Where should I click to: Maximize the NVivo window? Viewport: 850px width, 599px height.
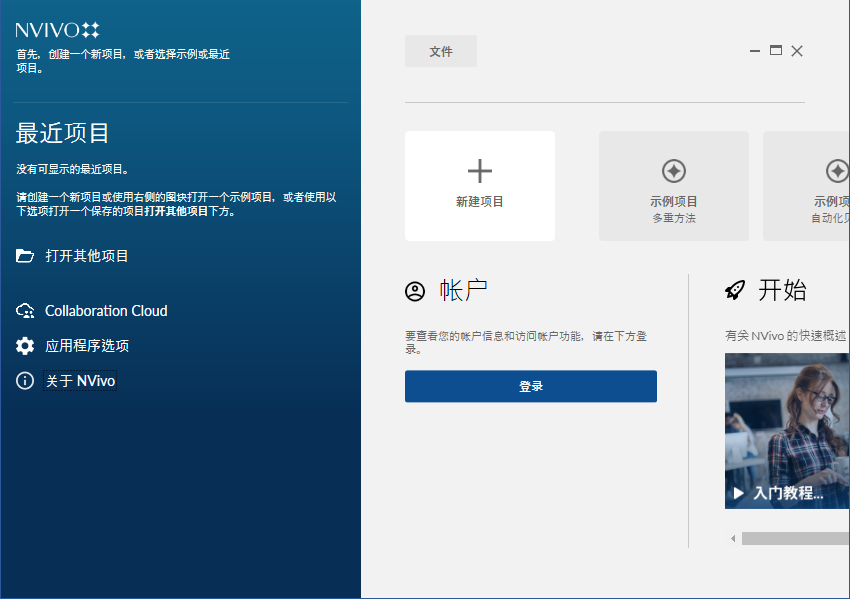[x=776, y=50]
